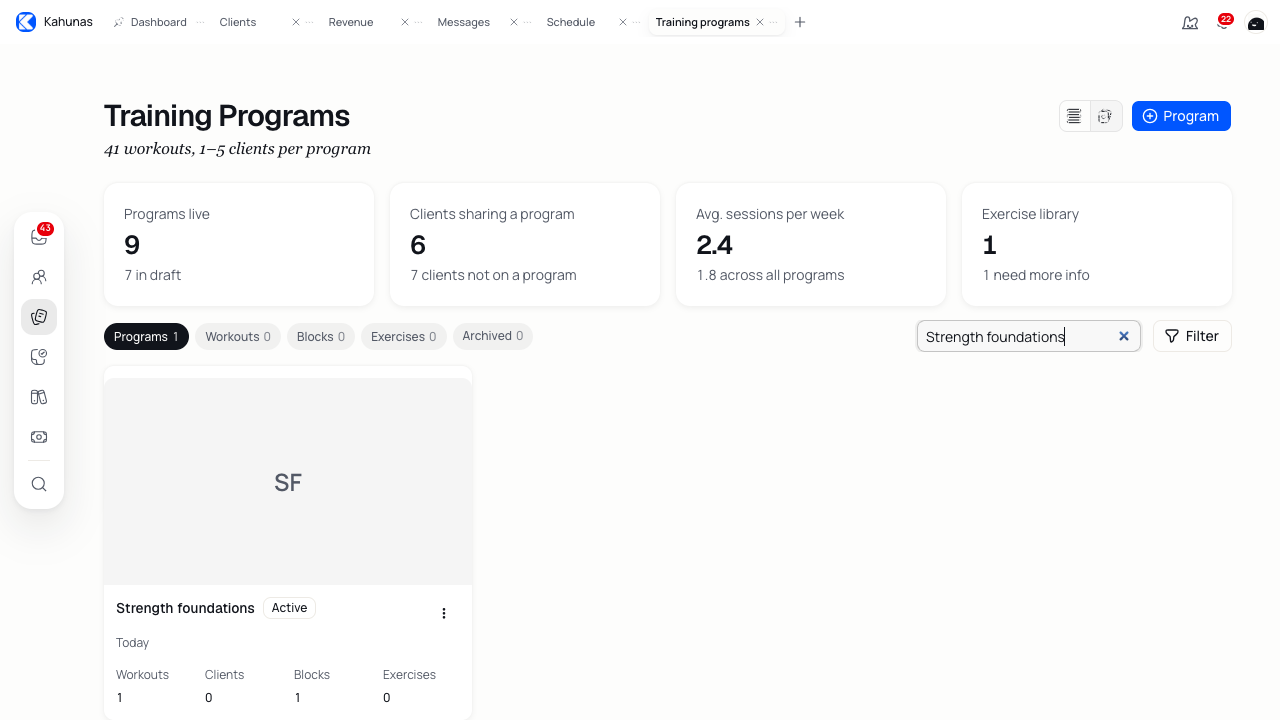Screen dimensions: 1280x720
Task: Open more options for Revenue tab
Action: coord(418,22)
